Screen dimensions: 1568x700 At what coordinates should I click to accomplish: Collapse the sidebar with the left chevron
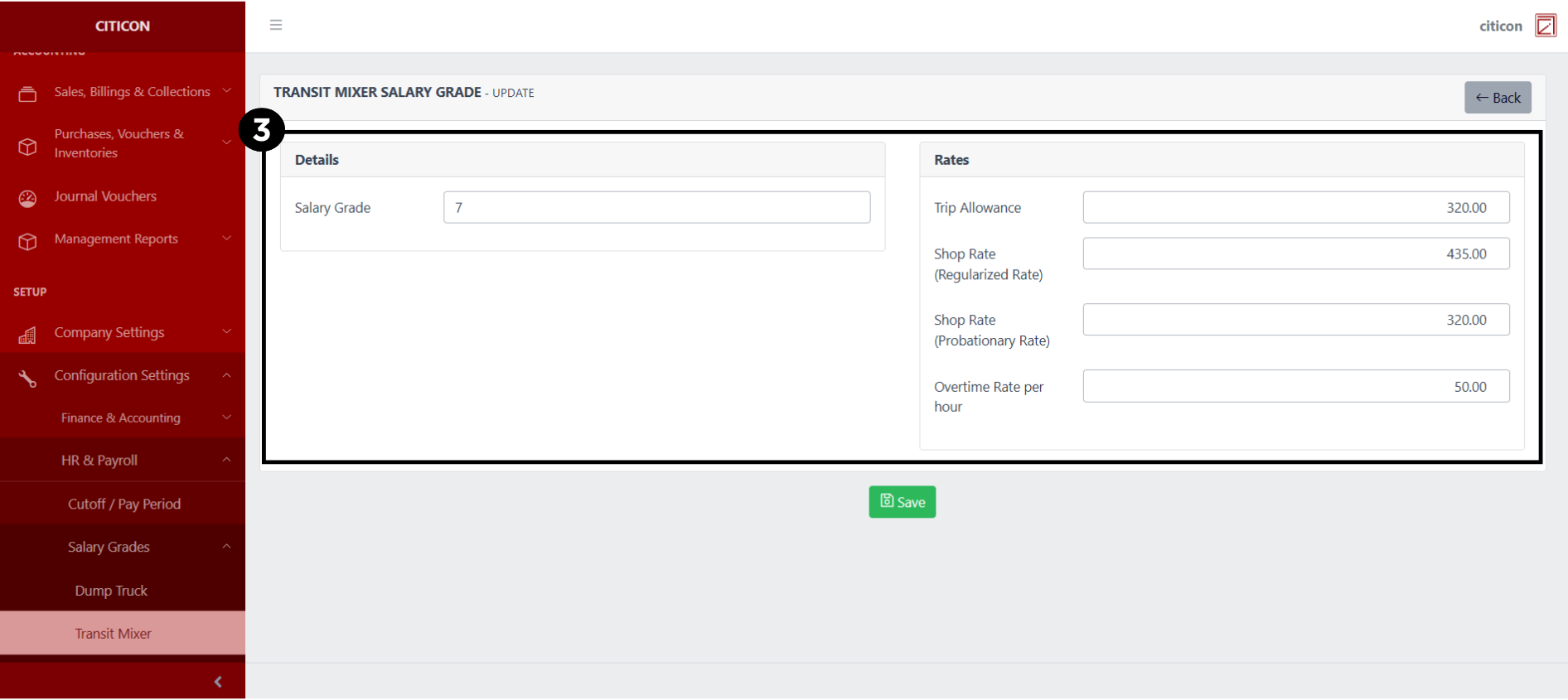click(x=218, y=682)
